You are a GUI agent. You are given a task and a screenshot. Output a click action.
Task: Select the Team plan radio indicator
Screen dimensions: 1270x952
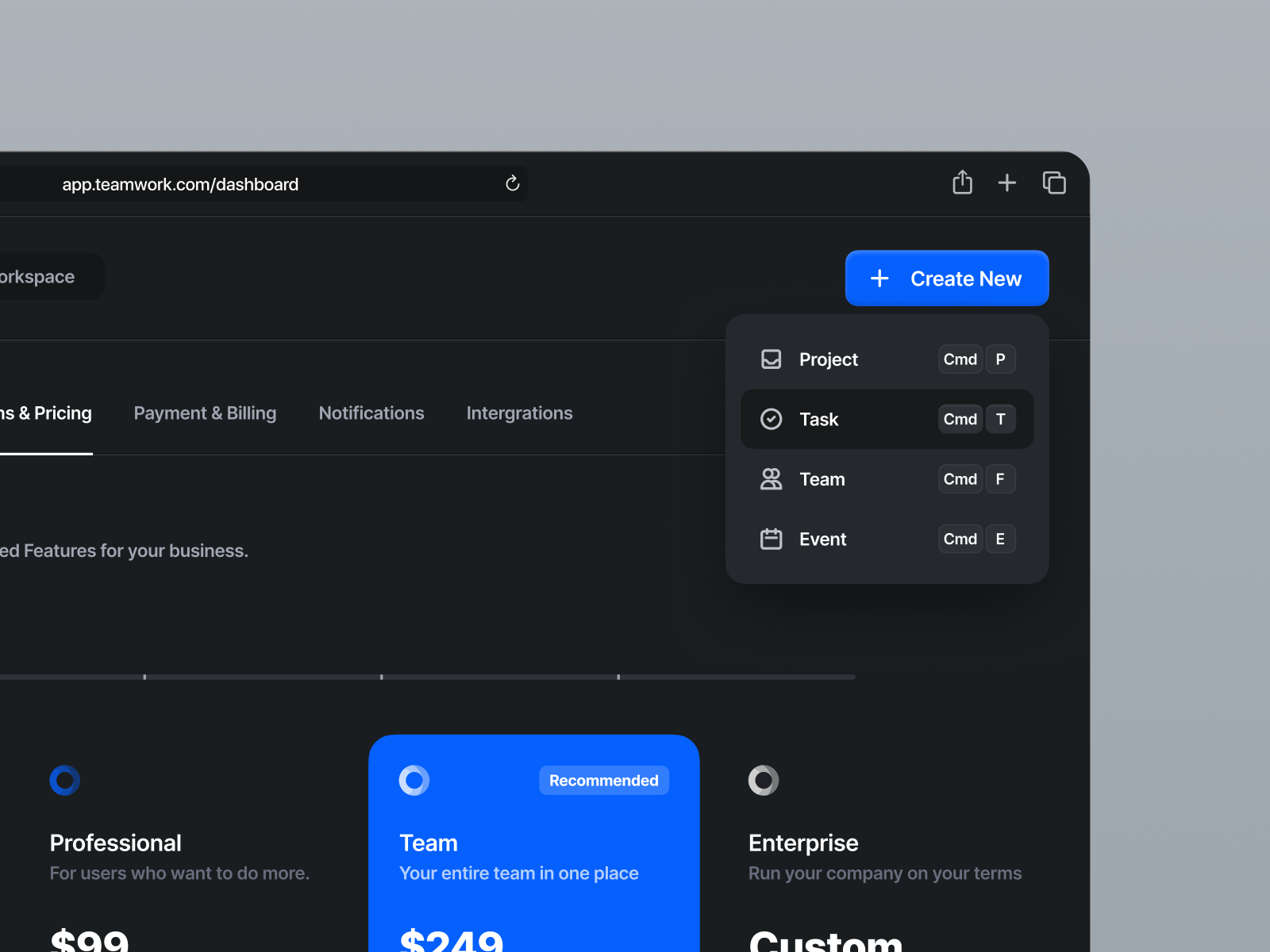click(414, 781)
